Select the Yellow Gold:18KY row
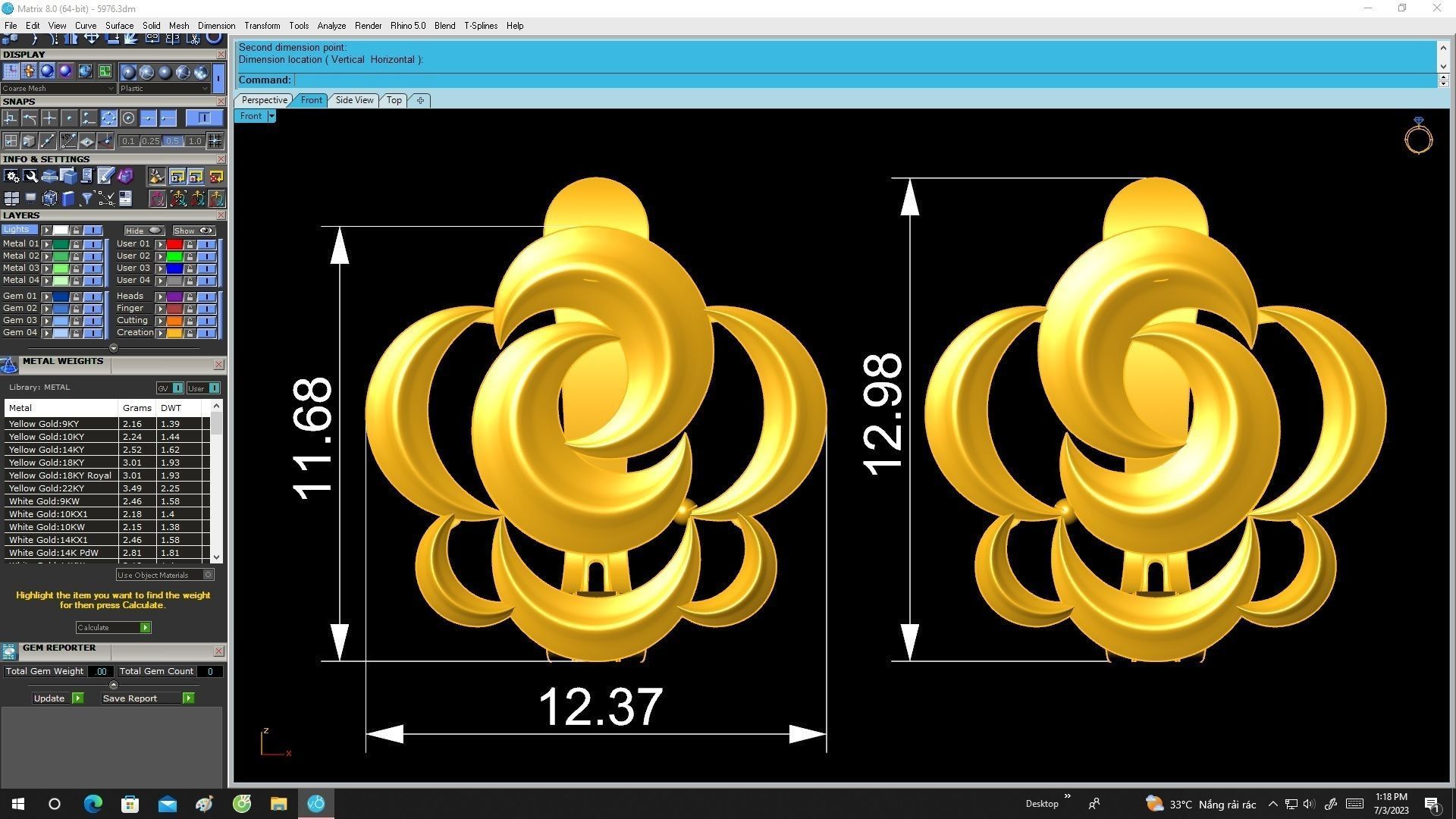The image size is (1456, 819). [x=106, y=463]
